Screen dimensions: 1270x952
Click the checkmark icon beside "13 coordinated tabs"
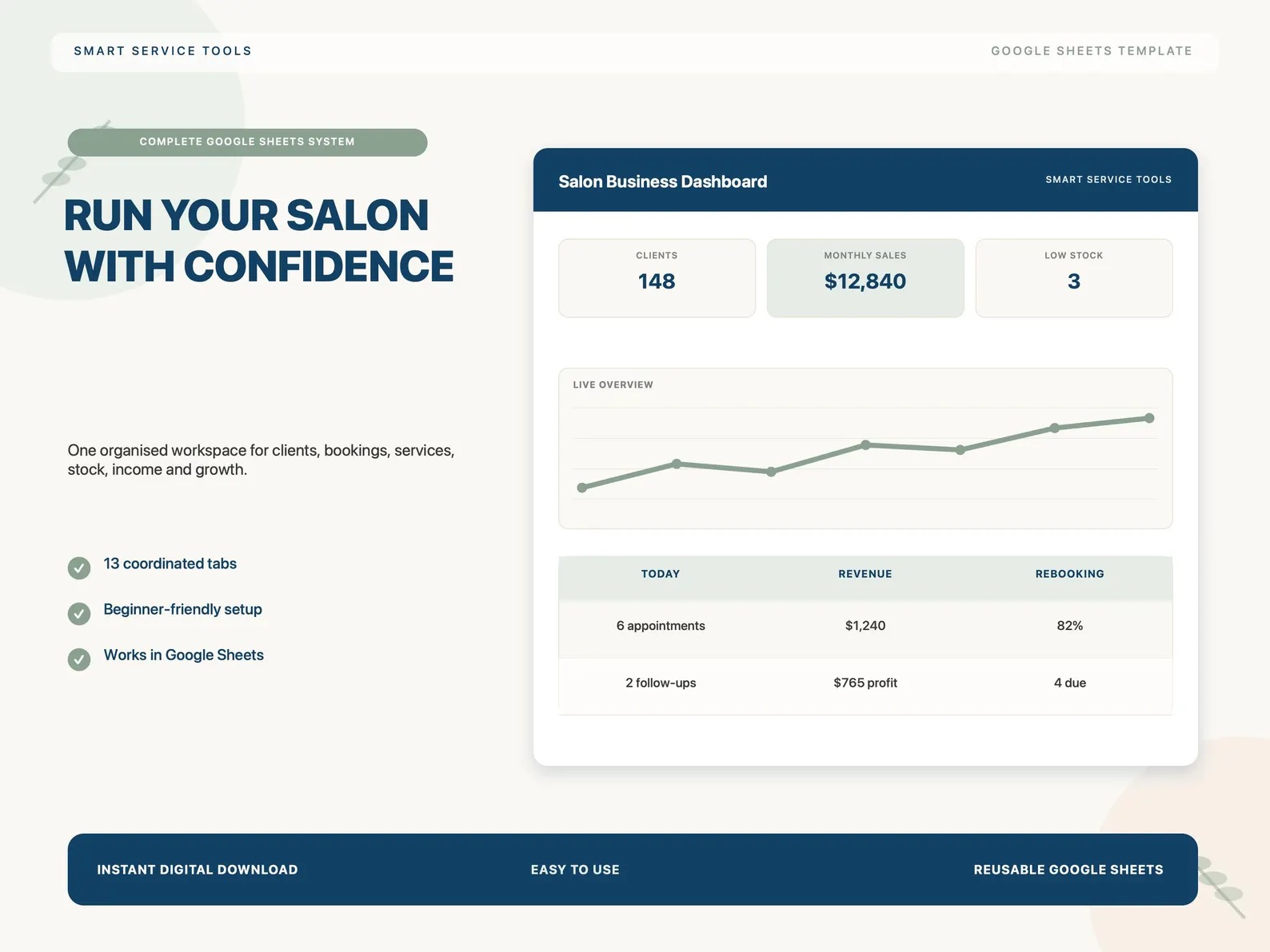79,568
